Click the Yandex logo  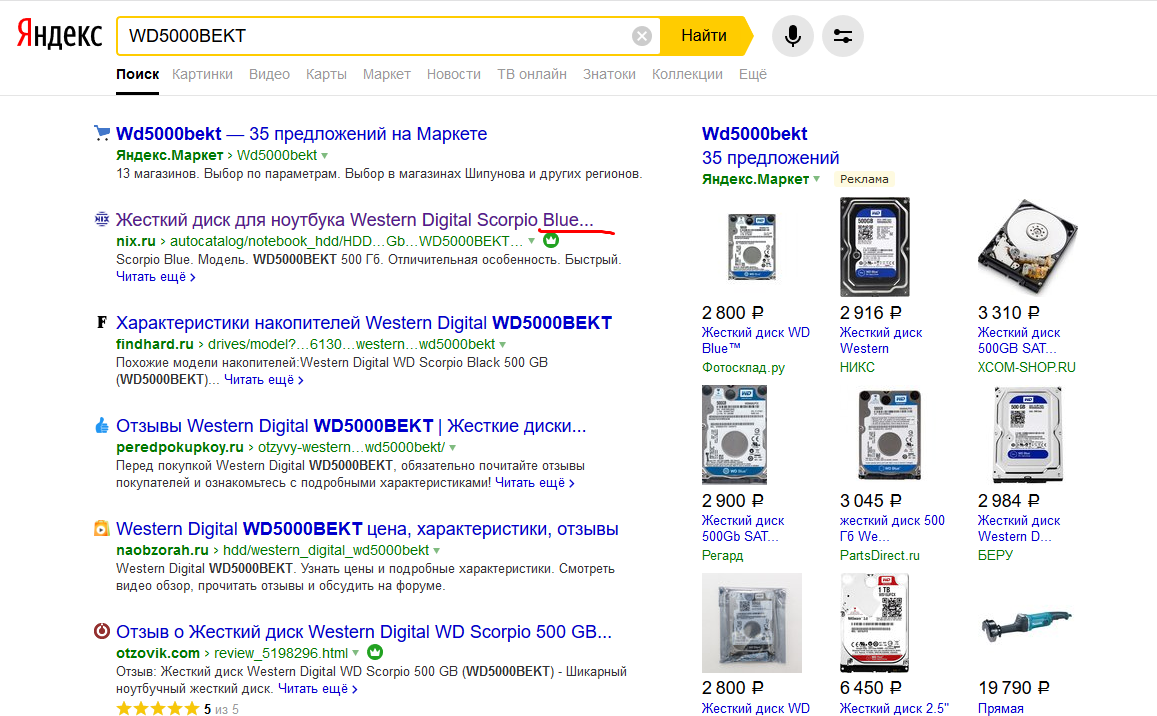[59, 35]
